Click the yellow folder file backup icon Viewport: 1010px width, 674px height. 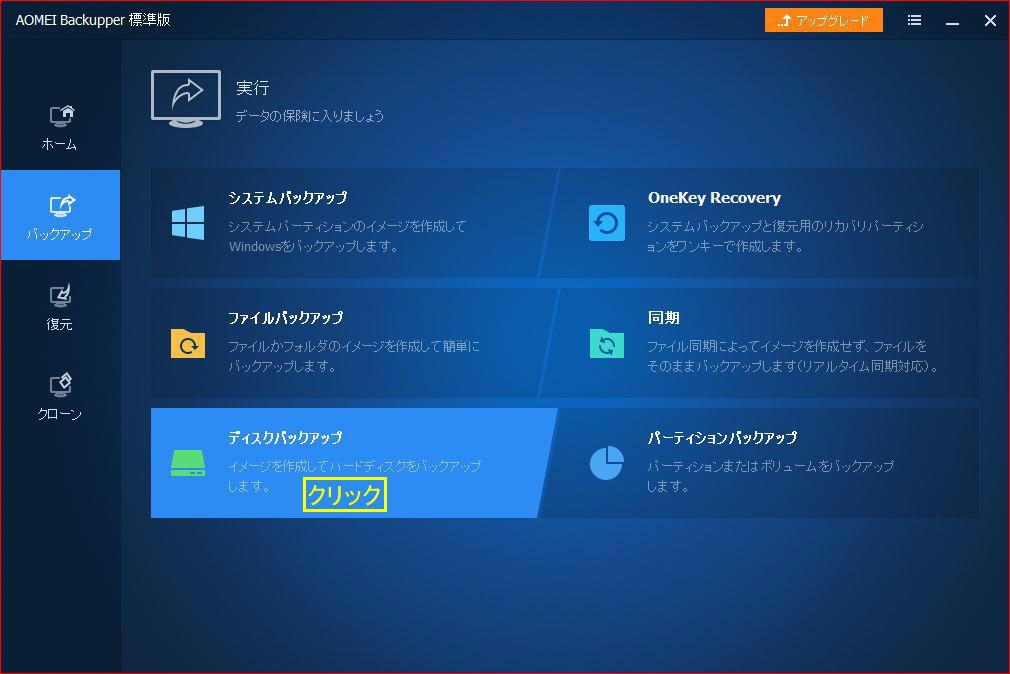click(188, 343)
